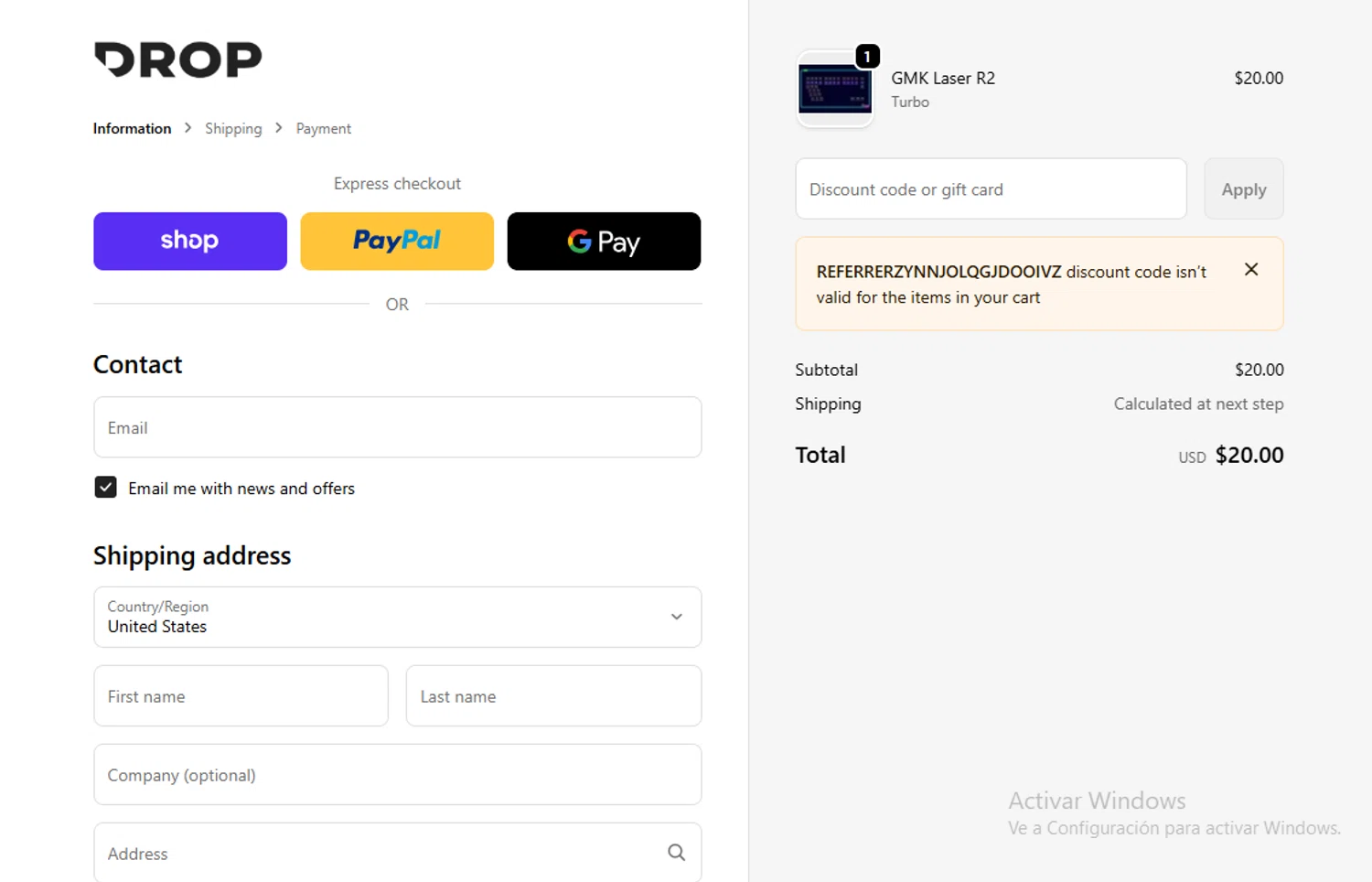The height and width of the screenshot is (882, 1372).
Task: Apply the discount code
Action: 1243,189
